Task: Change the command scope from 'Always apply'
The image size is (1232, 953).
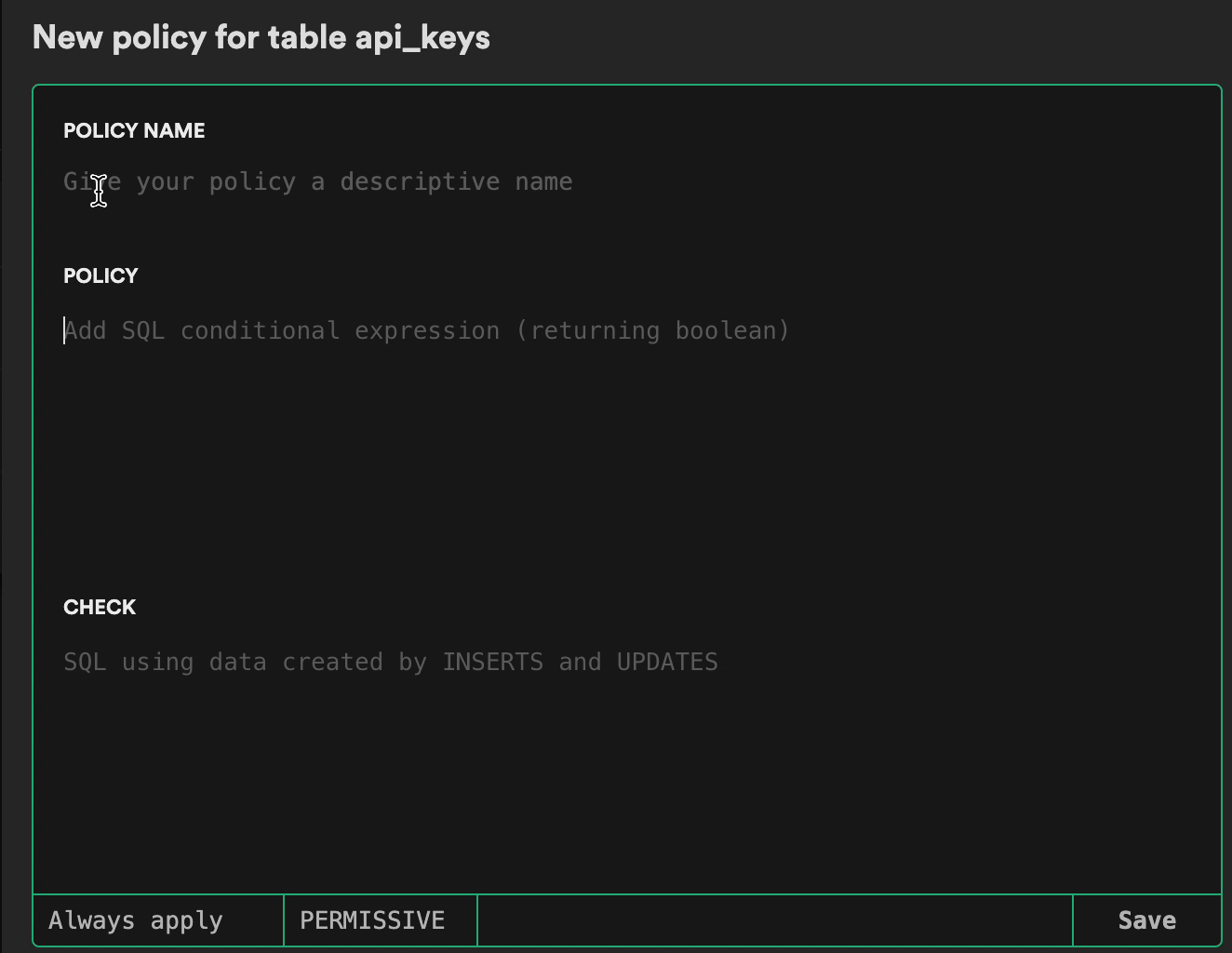Action: 136,919
